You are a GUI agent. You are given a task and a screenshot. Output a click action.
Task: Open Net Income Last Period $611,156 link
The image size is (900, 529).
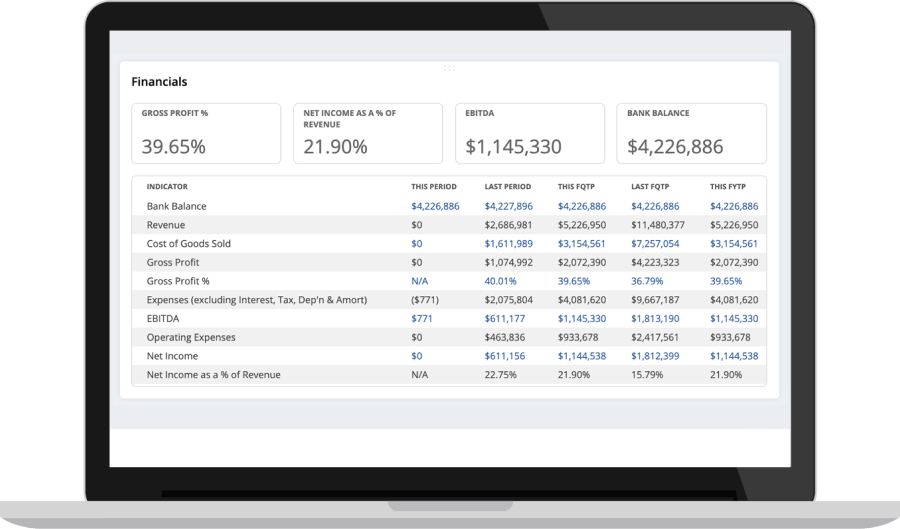(x=505, y=356)
